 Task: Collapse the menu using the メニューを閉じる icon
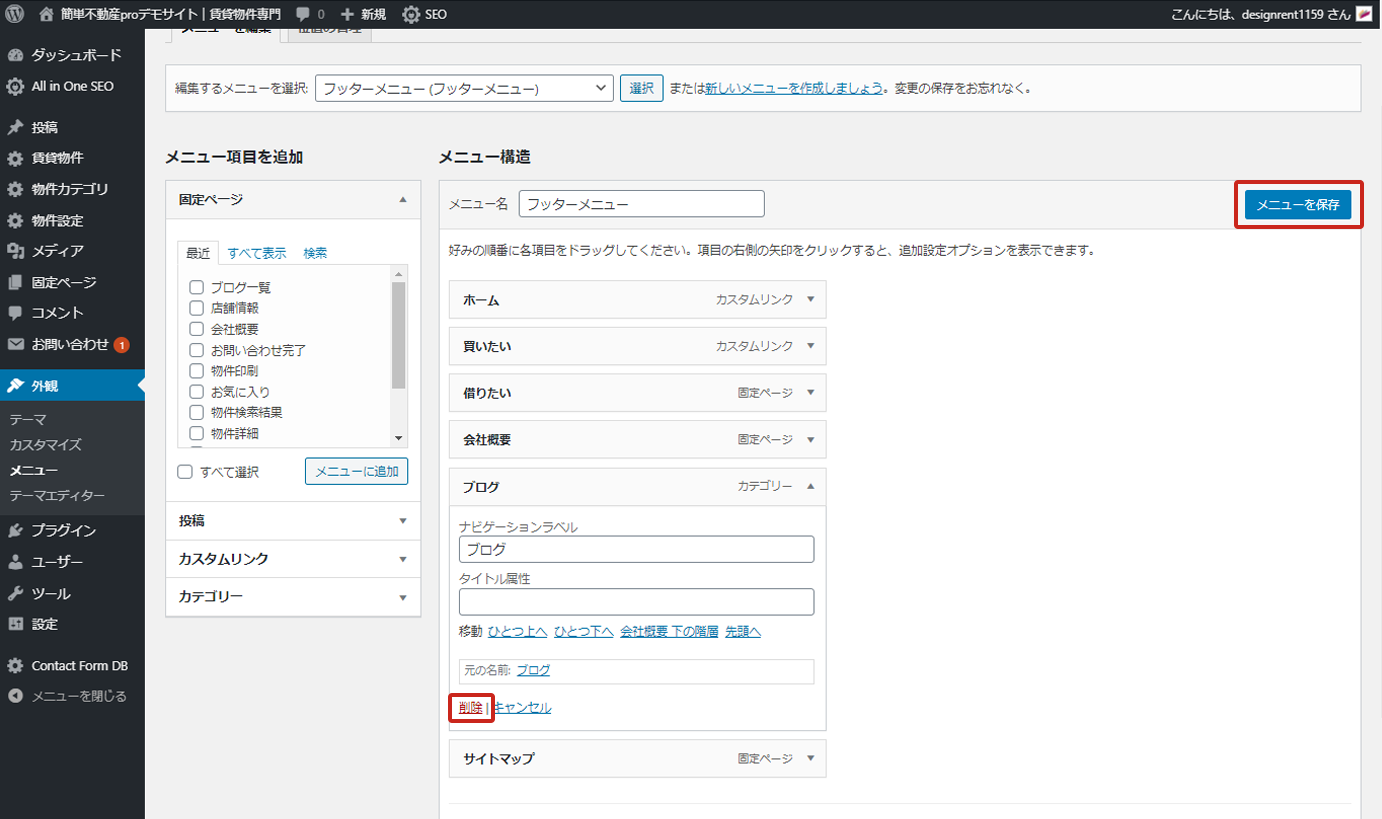coord(15,696)
